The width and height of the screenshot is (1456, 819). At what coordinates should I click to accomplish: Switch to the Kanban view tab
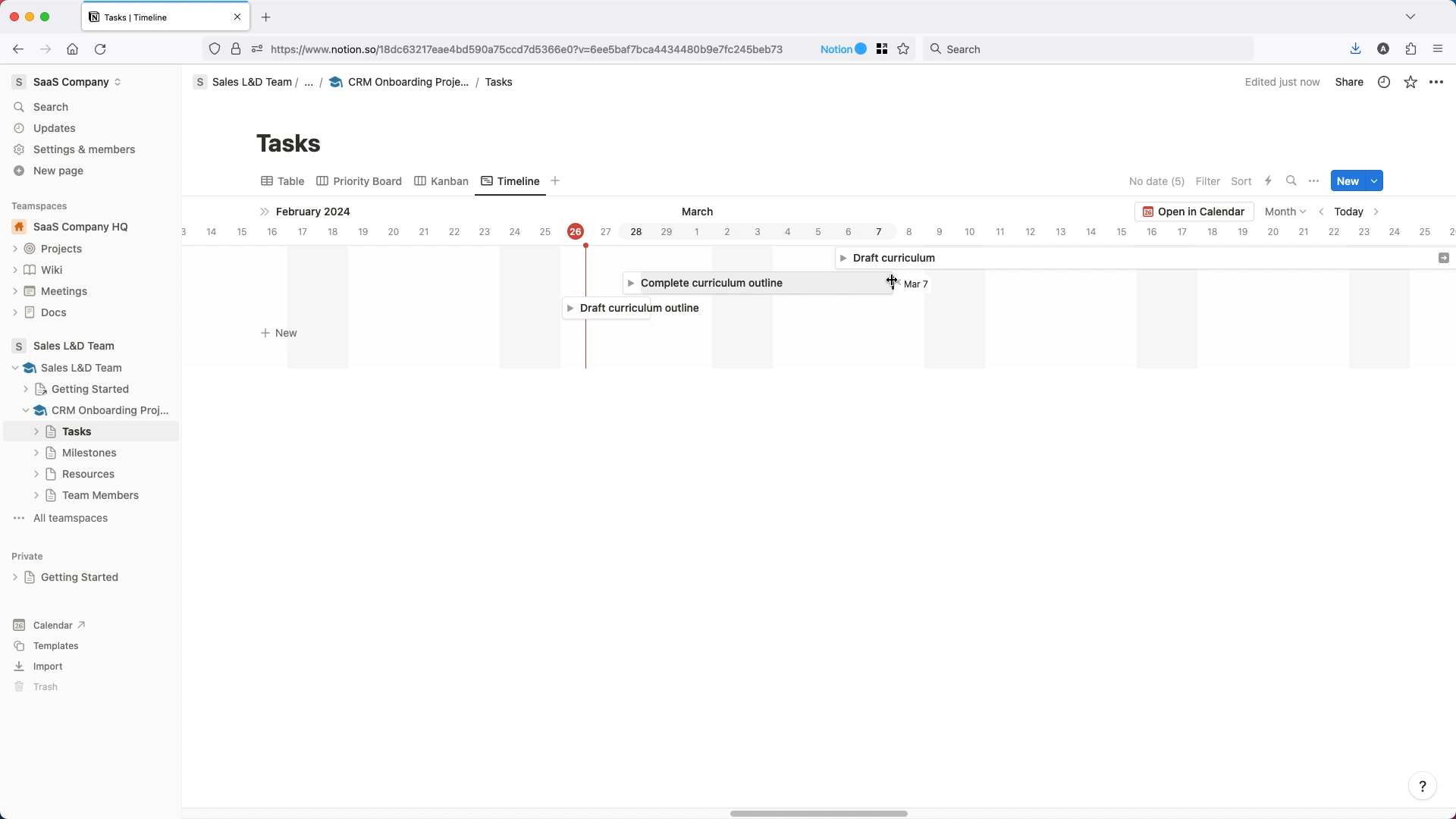pos(441,181)
